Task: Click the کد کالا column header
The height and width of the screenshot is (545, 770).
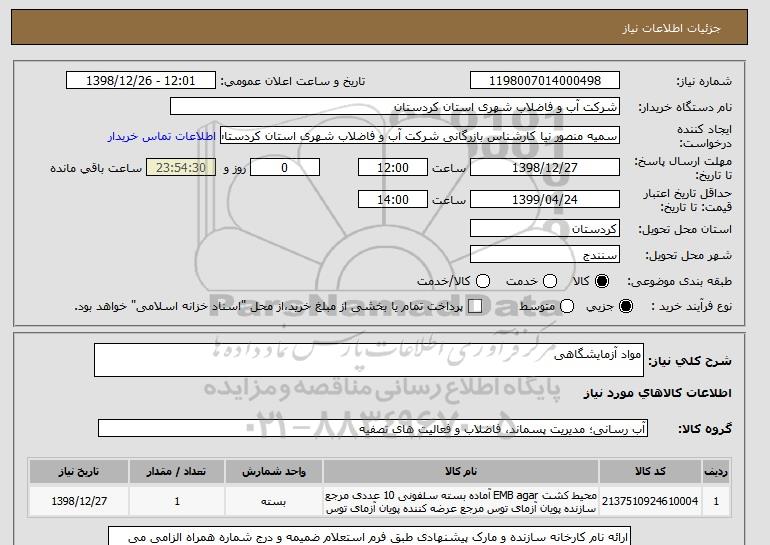Action: click(x=650, y=471)
